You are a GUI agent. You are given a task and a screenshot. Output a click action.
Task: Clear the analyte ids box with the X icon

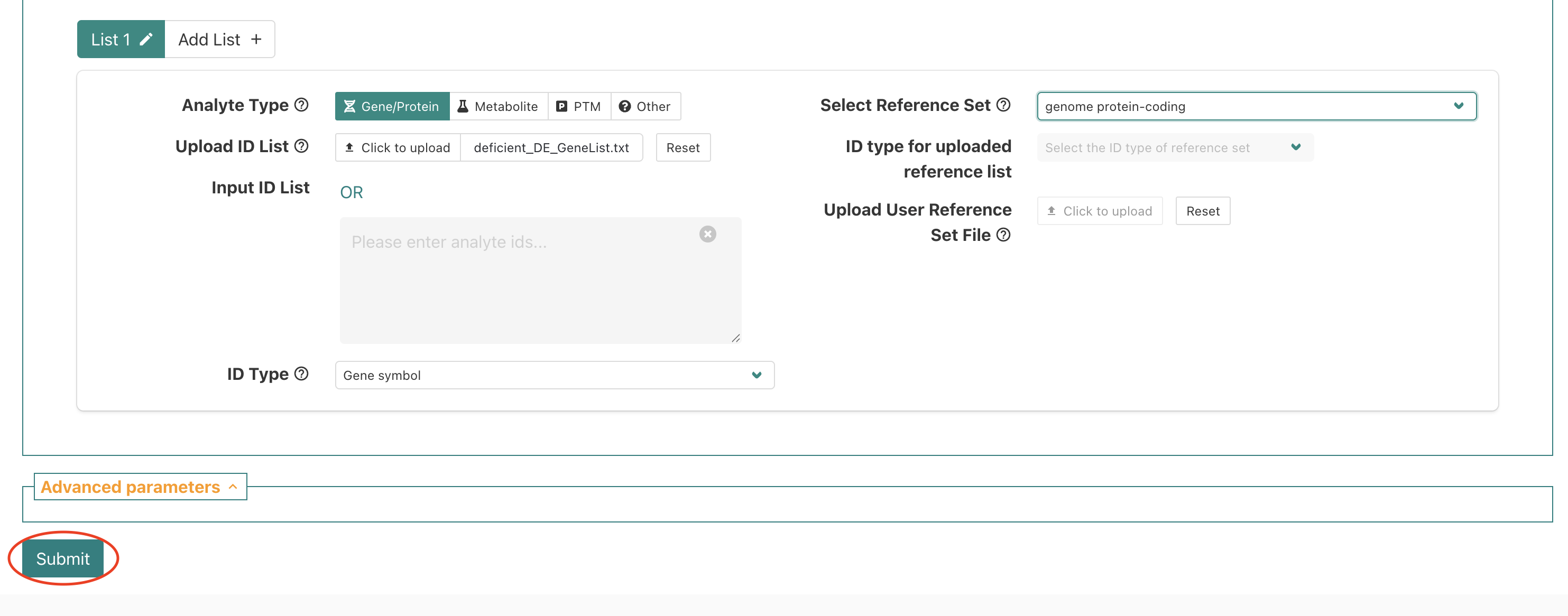(707, 234)
